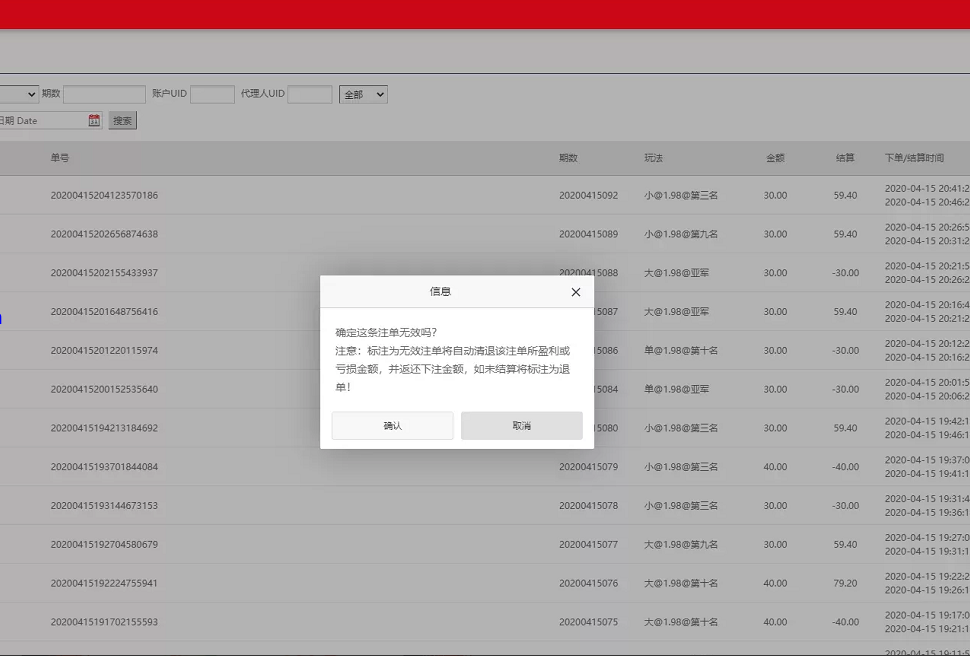Click amount 40.00 in period 20200415079 row
The height and width of the screenshot is (656, 970).
[775, 467]
